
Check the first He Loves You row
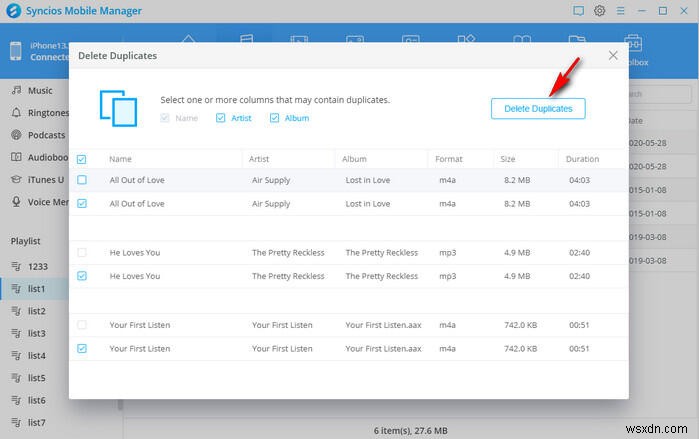pyautogui.click(x=82, y=252)
